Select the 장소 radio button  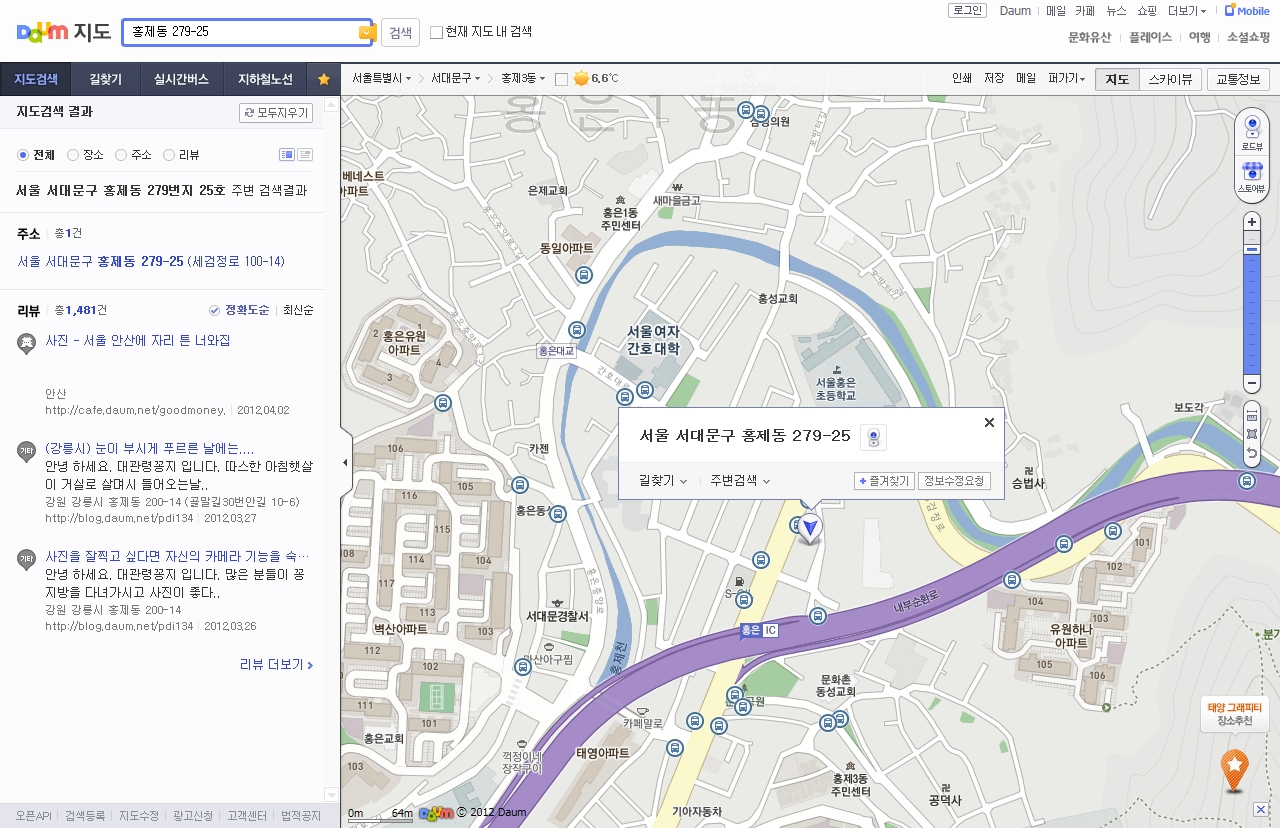[x=73, y=155]
